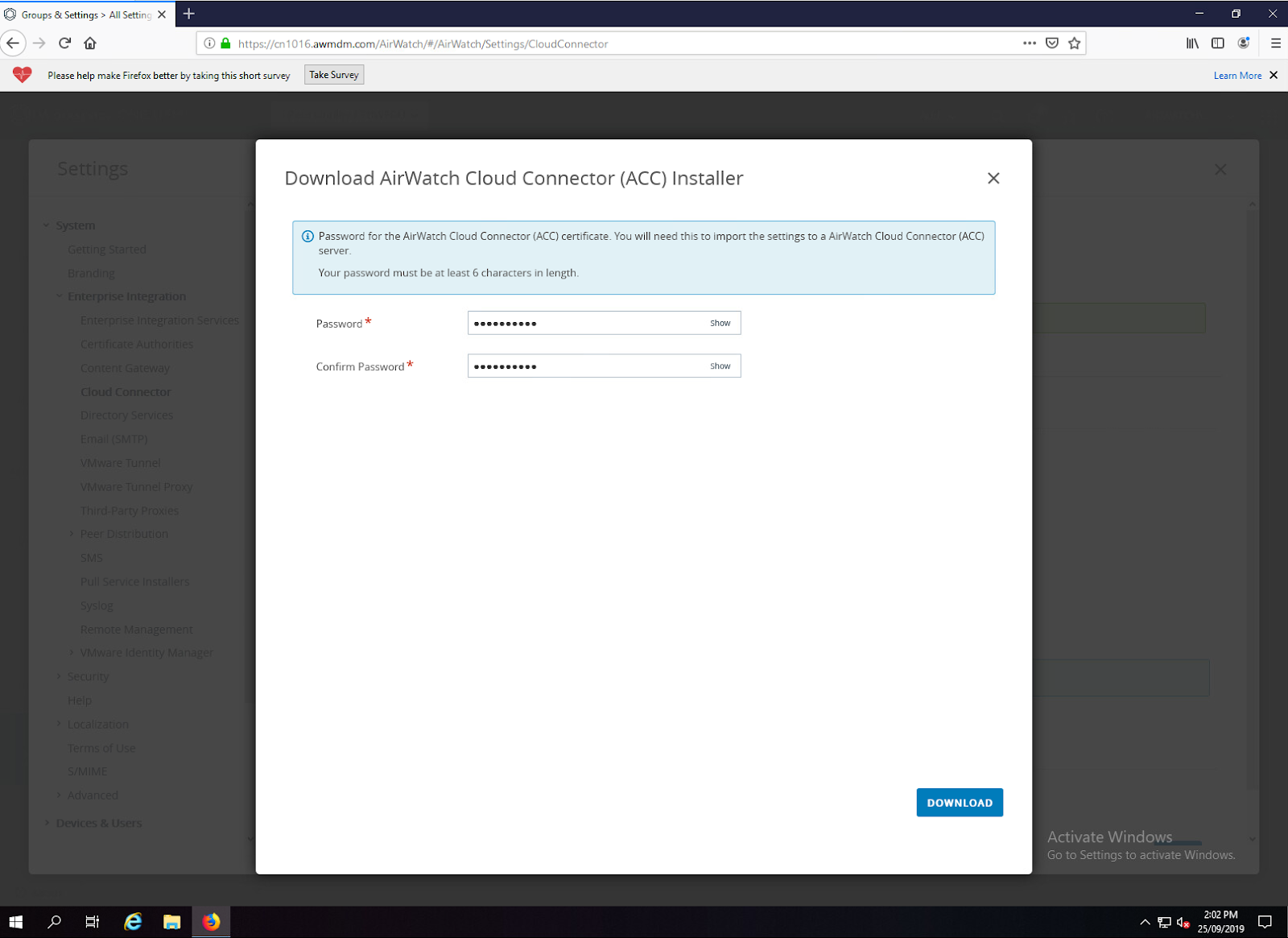This screenshot has width=1288, height=938.
Task: Click the info icon in the blue notice
Action: 308,237
